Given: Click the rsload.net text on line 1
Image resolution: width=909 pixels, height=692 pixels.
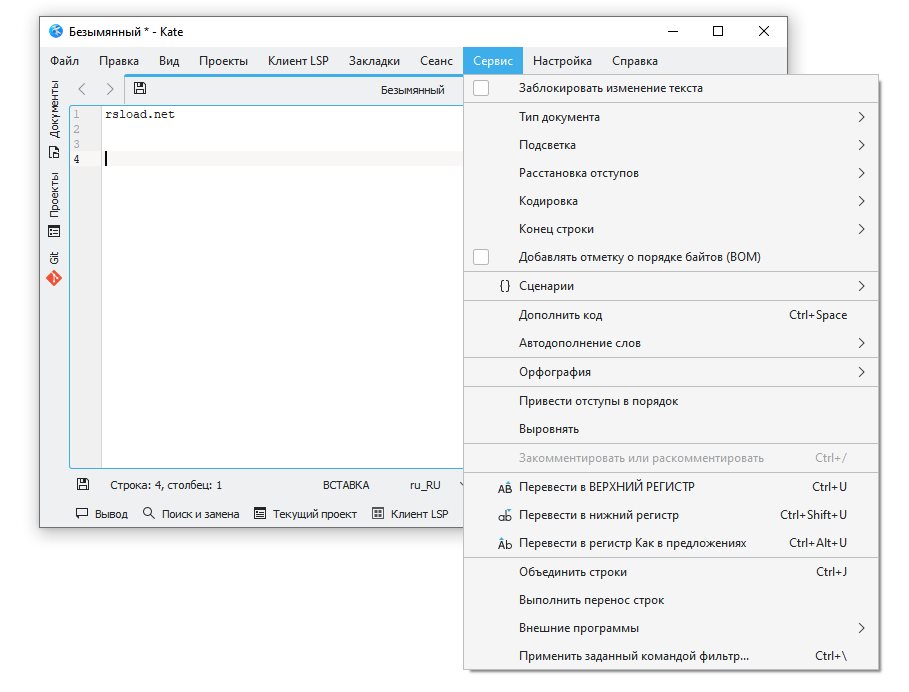Looking at the screenshot, I should click(x=140, y=114).
